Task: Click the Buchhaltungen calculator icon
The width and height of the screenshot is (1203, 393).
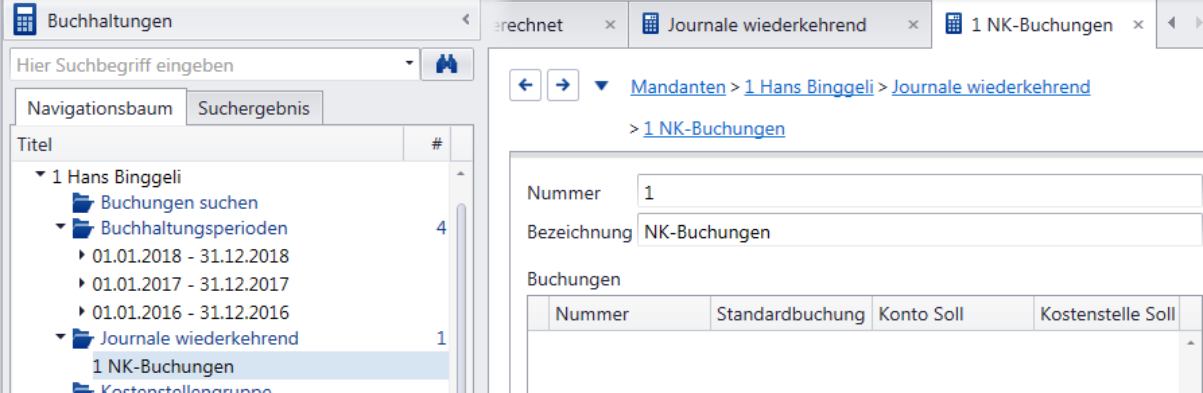Action: tap(25, 20)
